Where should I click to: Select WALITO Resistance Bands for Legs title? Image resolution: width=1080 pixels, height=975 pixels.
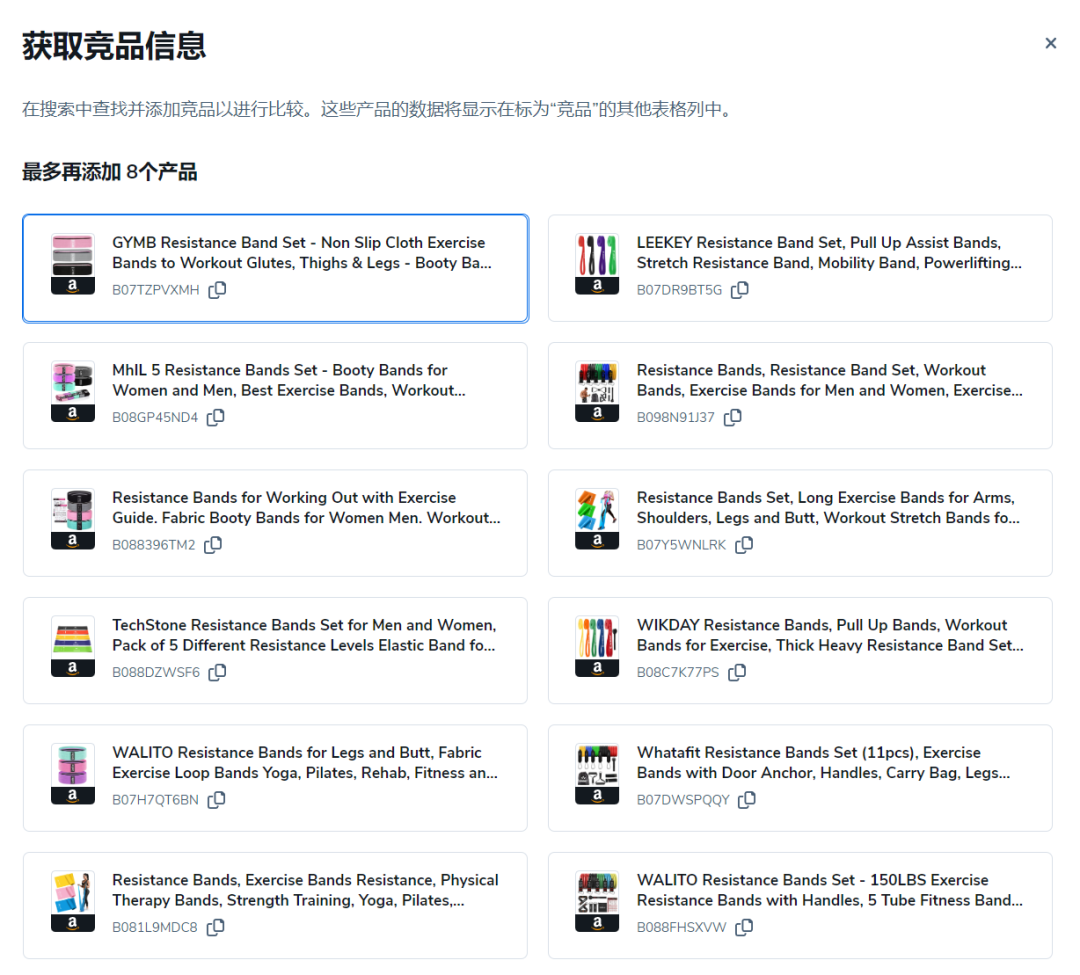coord(305,762)
